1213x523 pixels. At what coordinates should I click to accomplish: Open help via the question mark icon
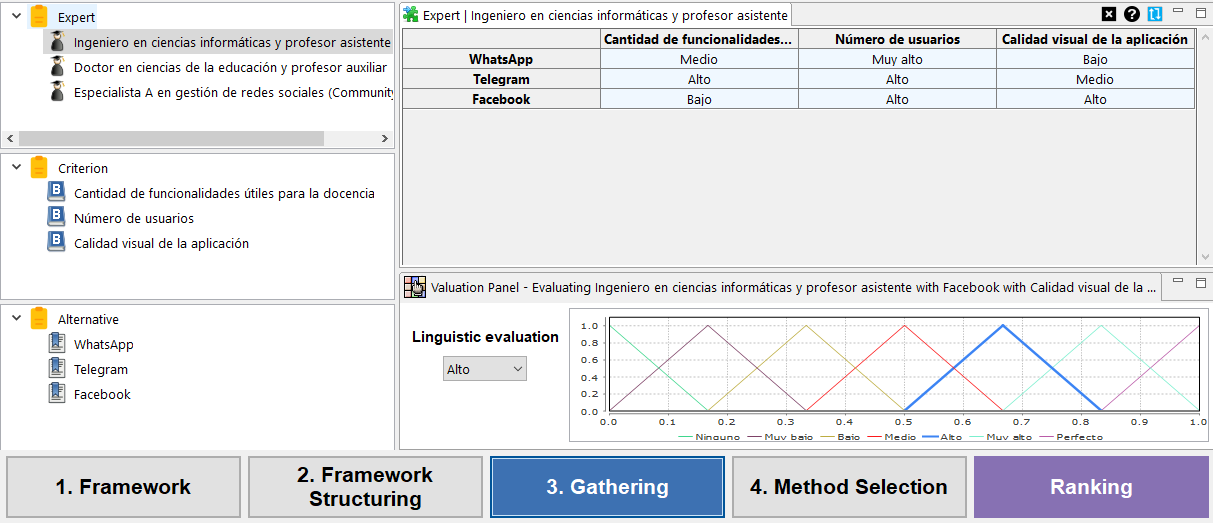(1132, 14)
